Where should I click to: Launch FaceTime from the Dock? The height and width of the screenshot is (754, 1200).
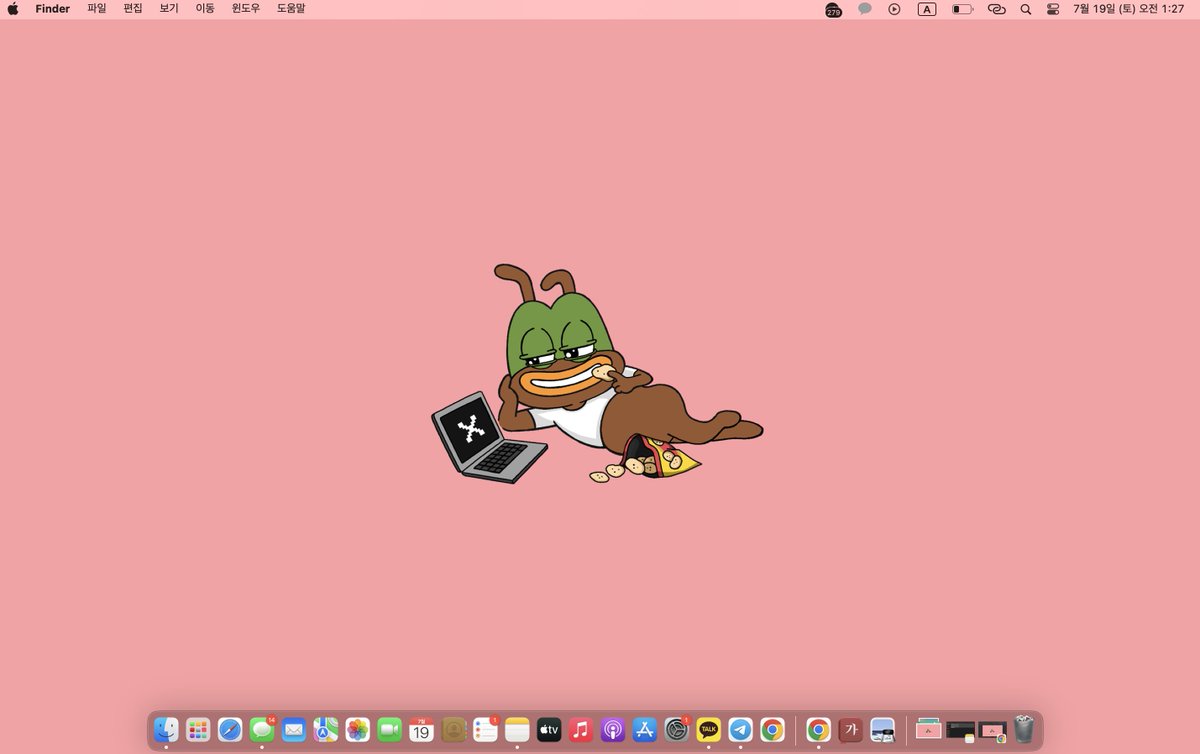389,730
